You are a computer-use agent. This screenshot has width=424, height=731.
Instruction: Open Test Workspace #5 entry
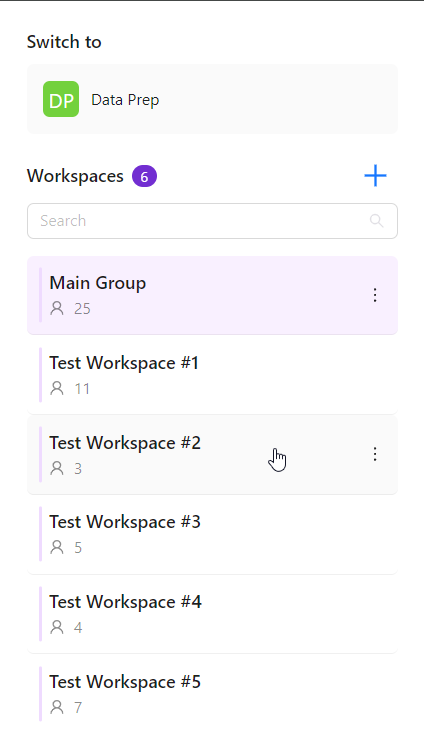212,693
